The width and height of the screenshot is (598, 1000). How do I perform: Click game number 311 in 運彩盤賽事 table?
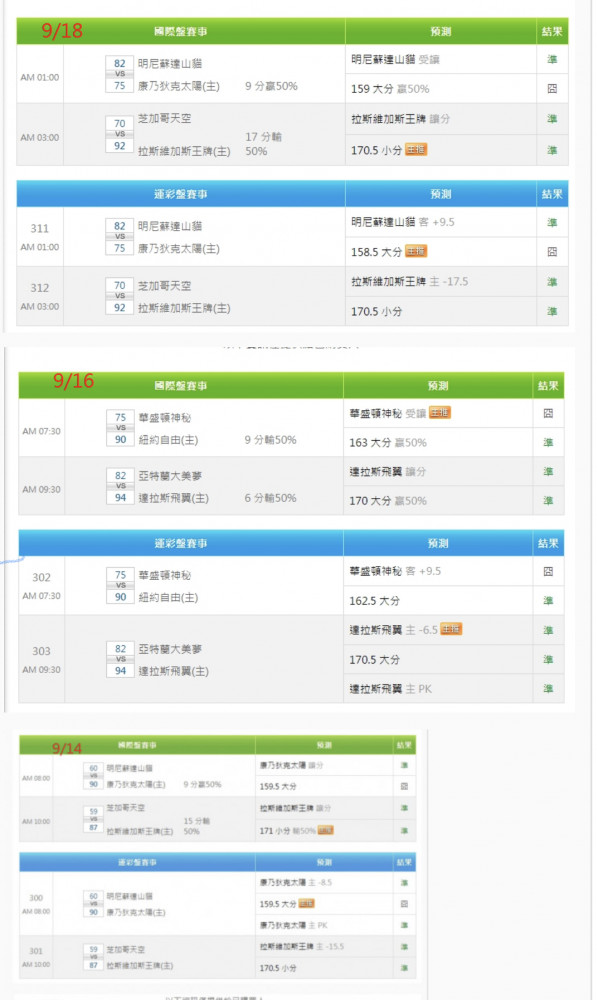(40, 228)
